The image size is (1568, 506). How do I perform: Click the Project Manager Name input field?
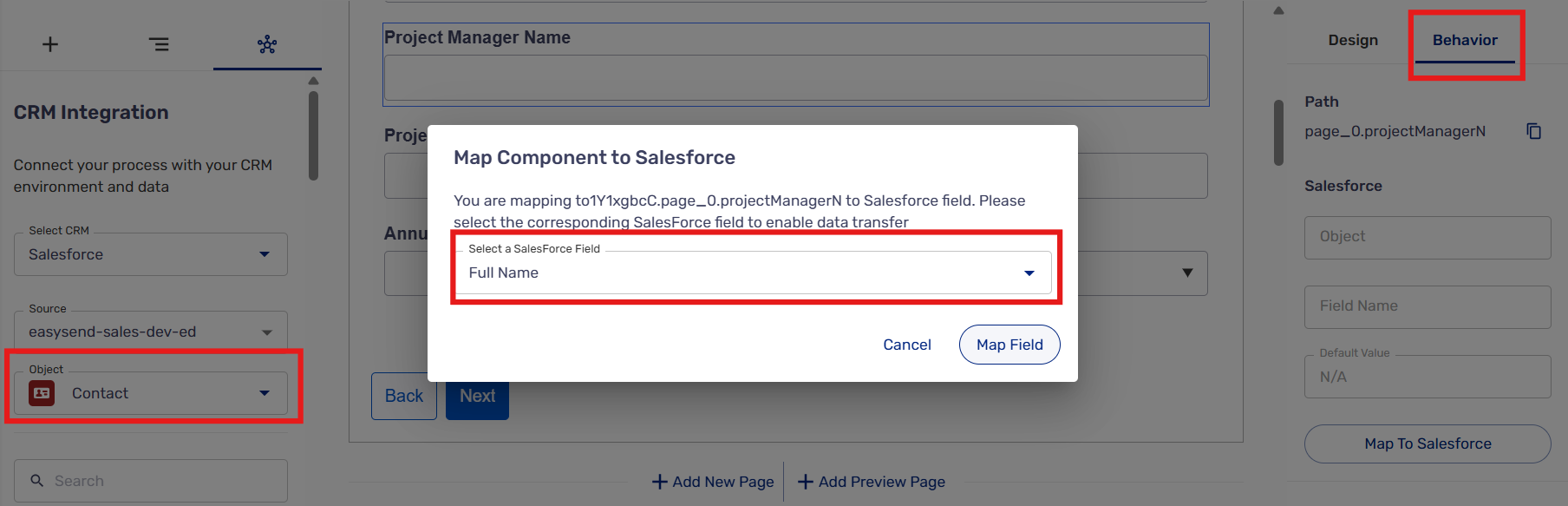point(794,78)
